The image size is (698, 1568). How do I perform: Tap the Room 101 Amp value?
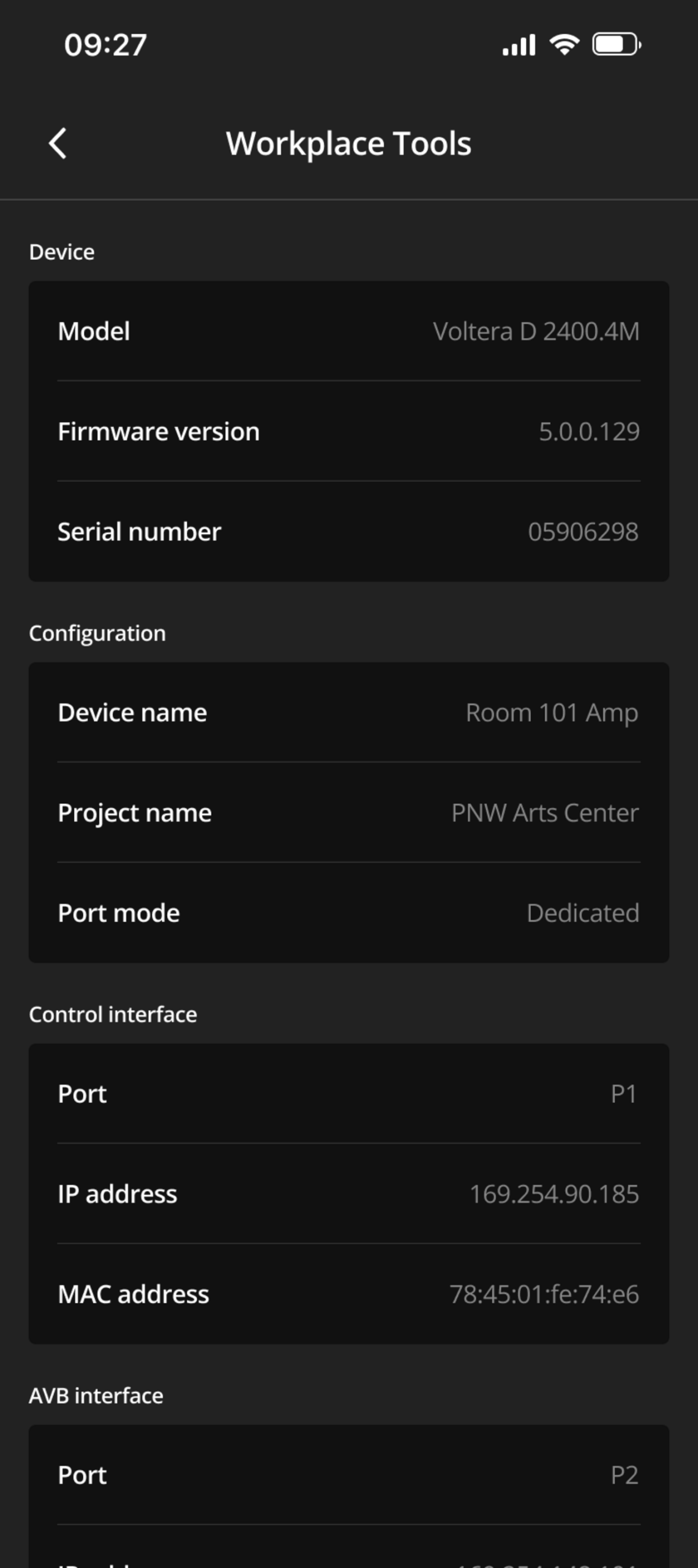click(552, 712)
